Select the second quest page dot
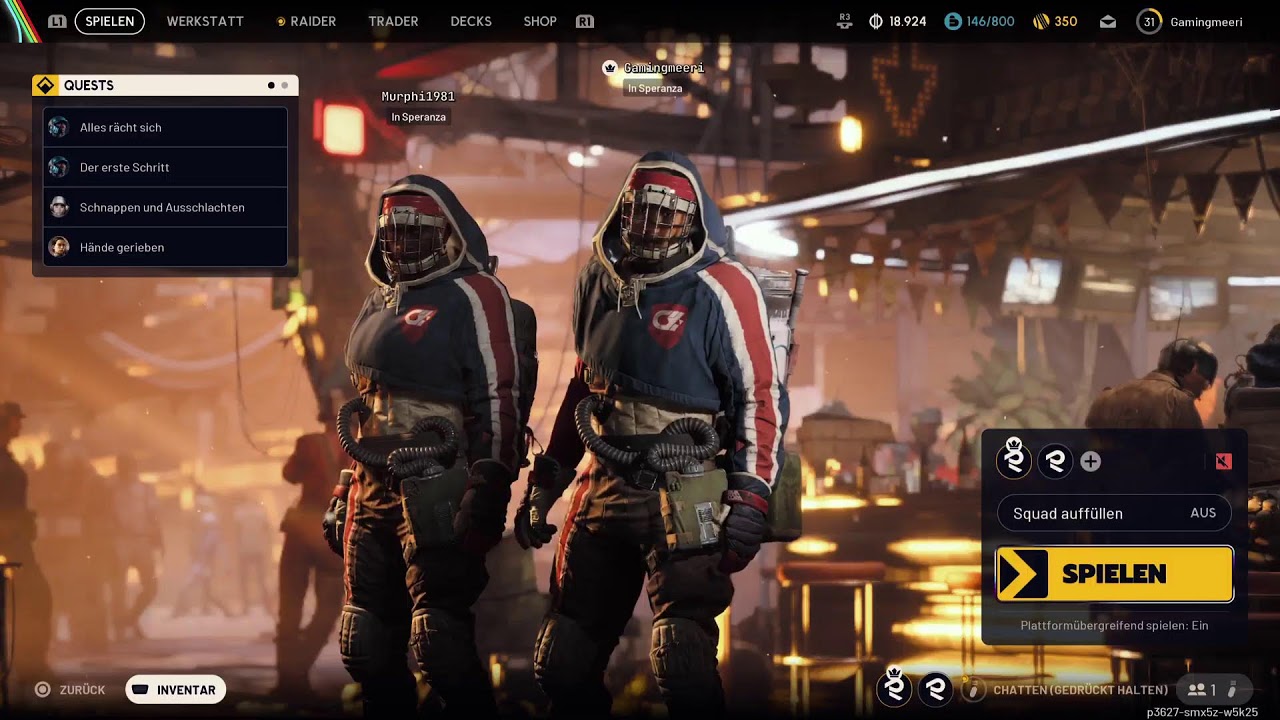1280x720 pixels. tap(284, 86)
